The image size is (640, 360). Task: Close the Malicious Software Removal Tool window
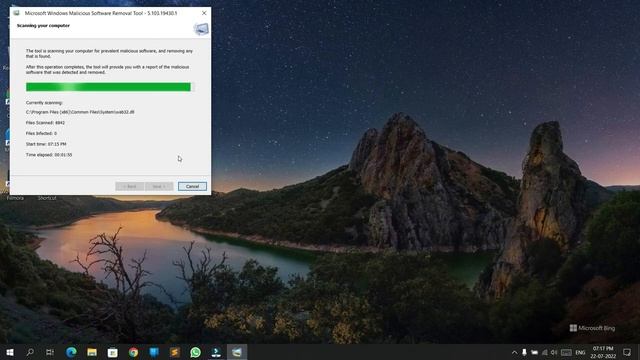click(x=204, y=13)
